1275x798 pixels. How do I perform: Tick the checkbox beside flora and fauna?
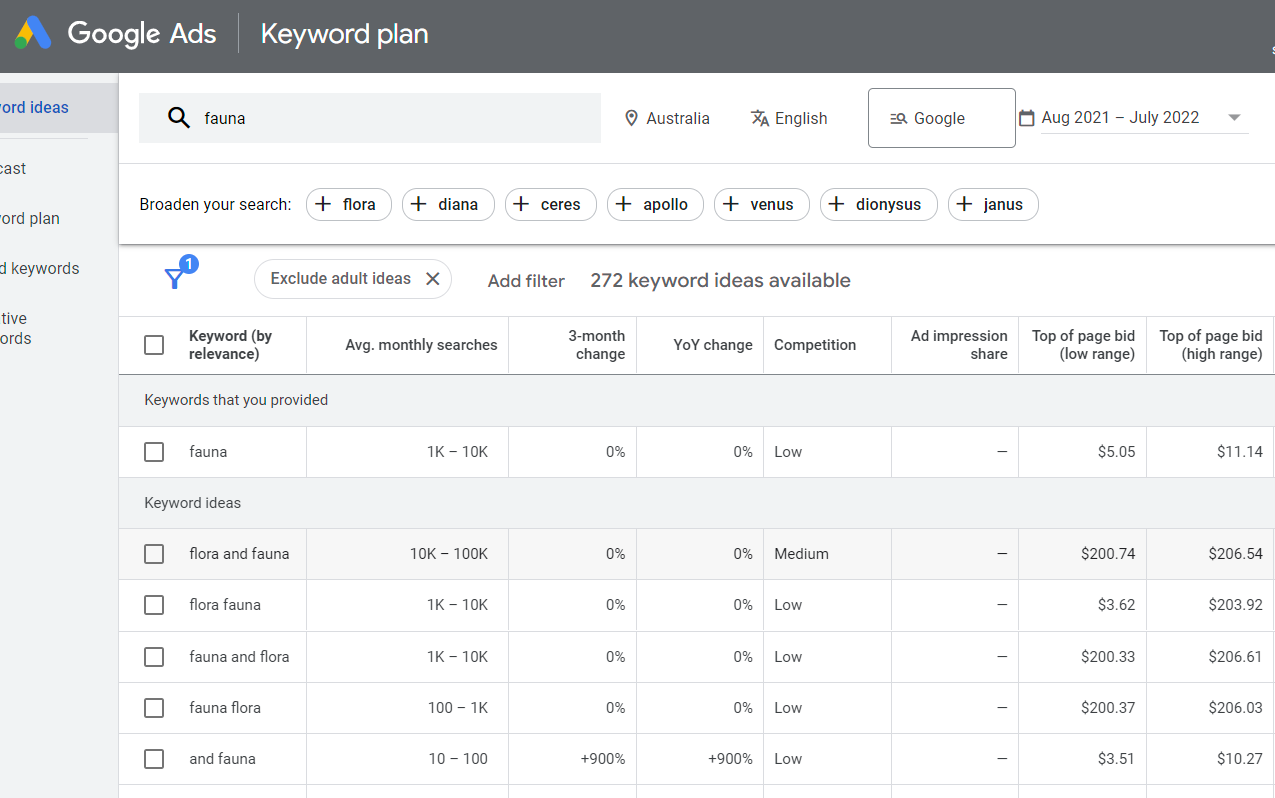pos(154,553)
